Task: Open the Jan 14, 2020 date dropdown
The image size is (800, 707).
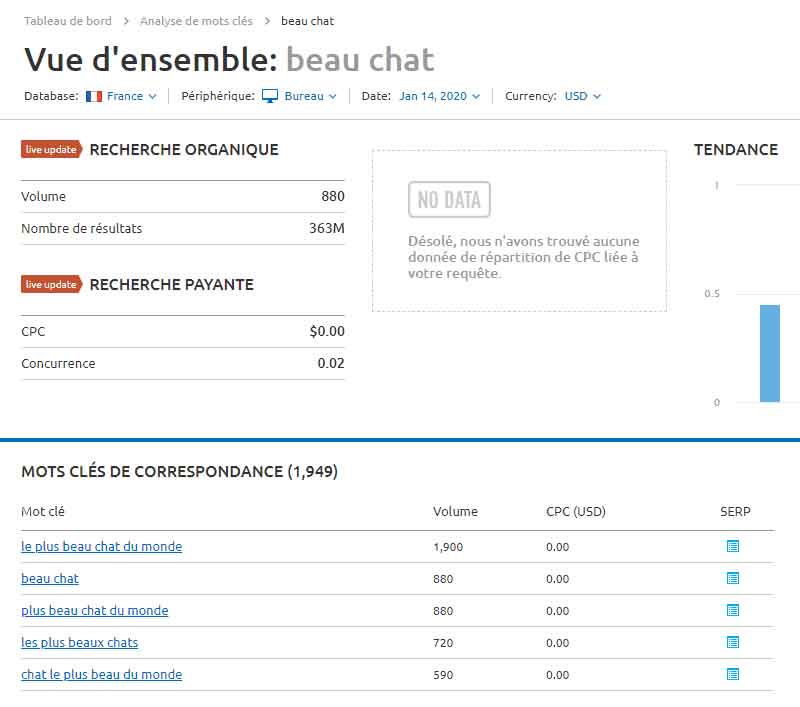Action: pos(439,96)
